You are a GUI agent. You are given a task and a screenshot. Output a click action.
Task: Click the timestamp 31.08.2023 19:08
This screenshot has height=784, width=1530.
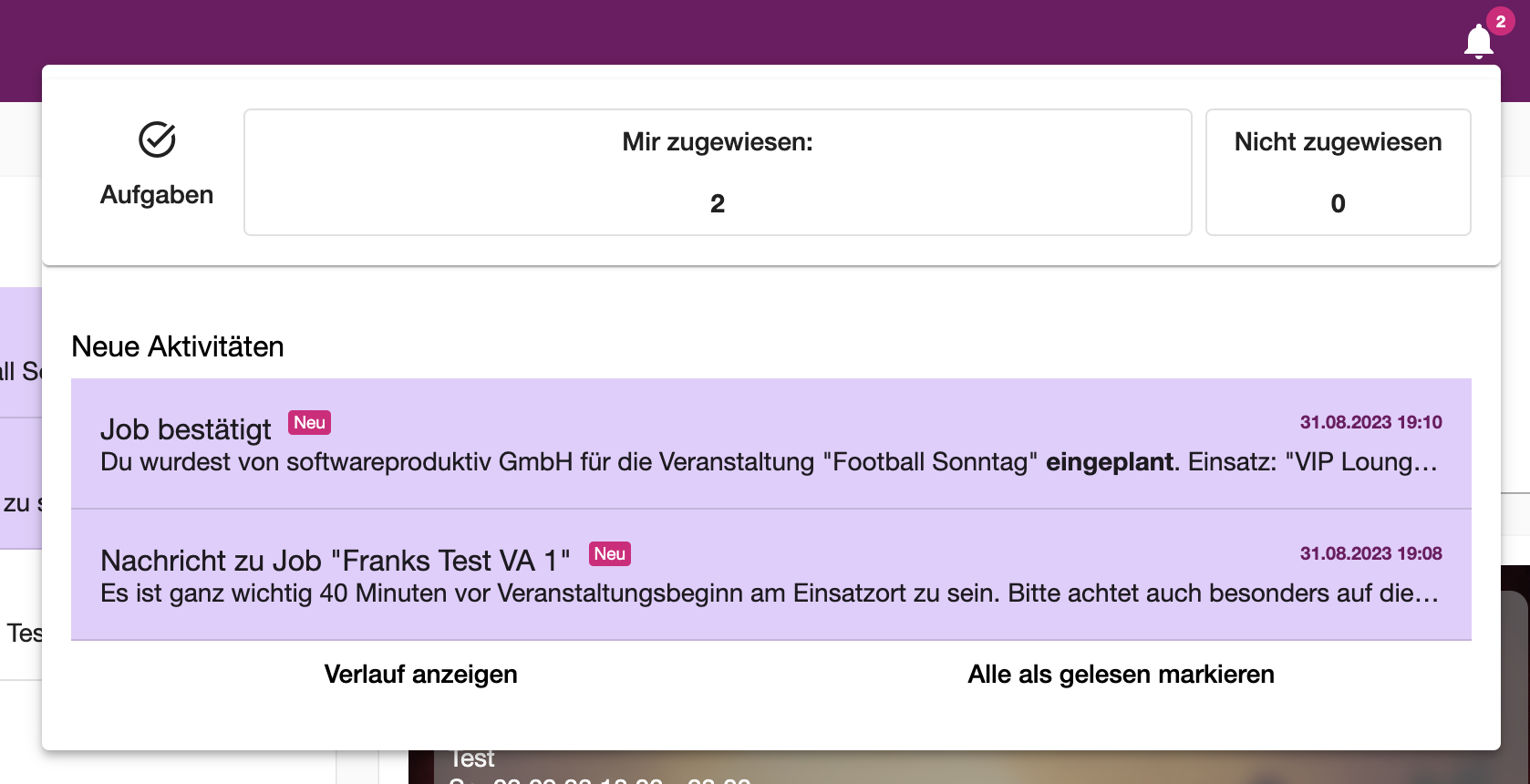pyautogui.click(x=1370, y=553)
